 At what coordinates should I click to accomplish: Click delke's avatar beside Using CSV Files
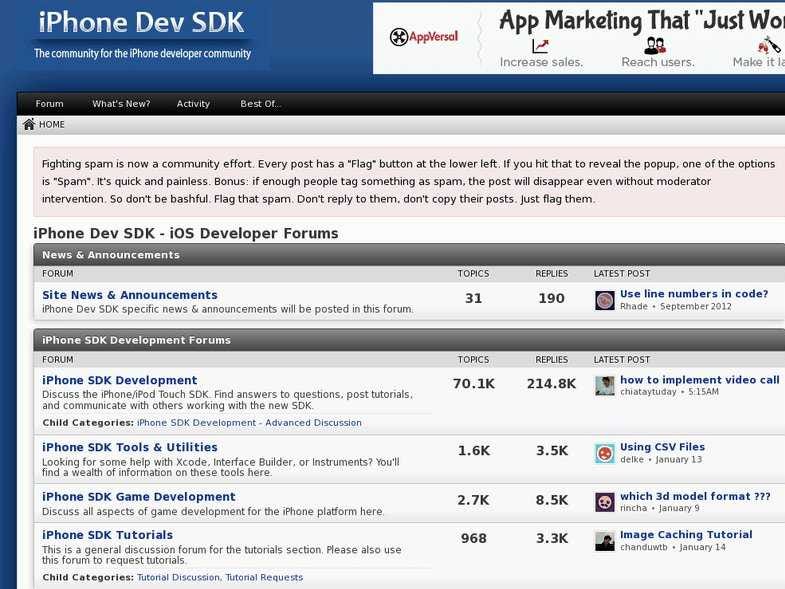pos(605,454)
